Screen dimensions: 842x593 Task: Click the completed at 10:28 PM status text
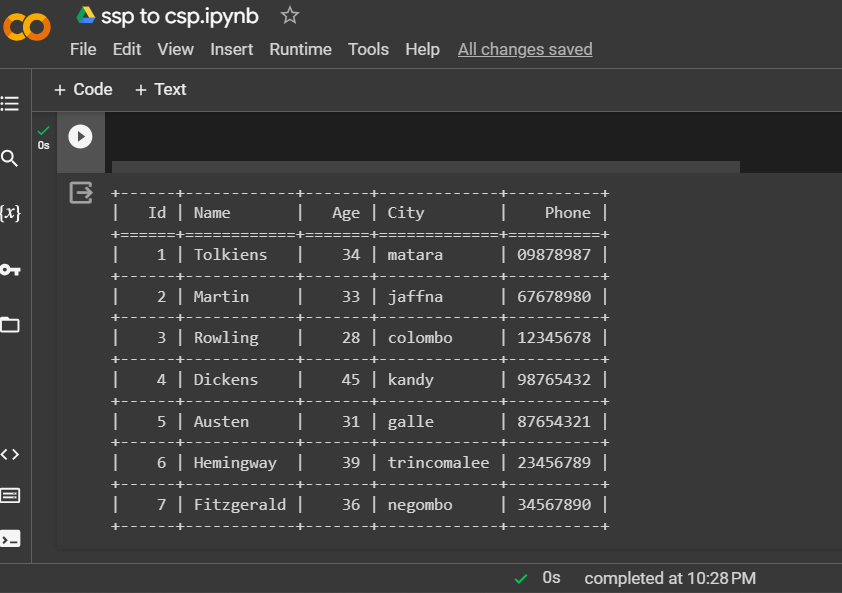(670, 578)
